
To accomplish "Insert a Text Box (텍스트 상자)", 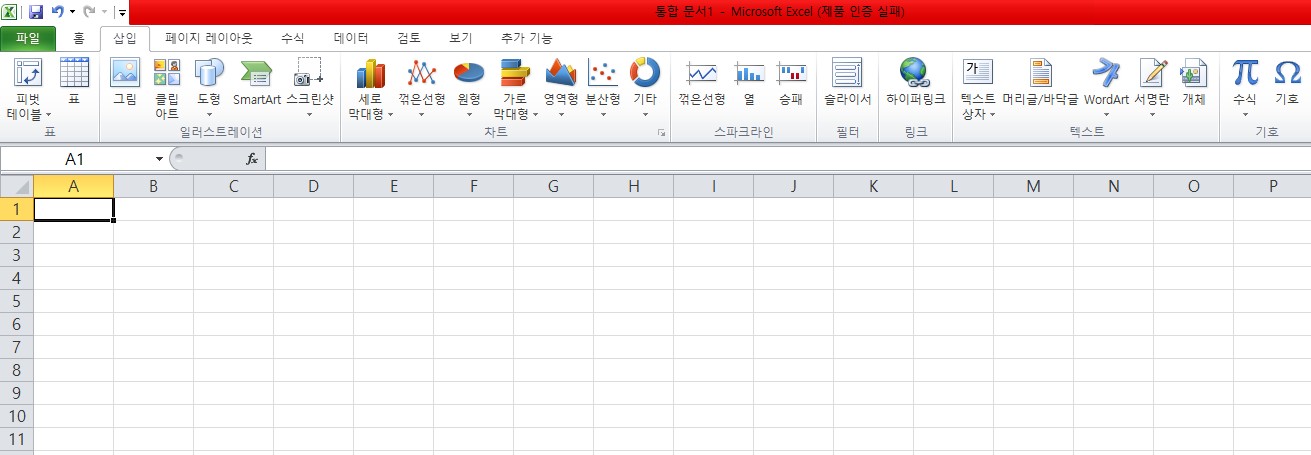I will click(978, 89).
